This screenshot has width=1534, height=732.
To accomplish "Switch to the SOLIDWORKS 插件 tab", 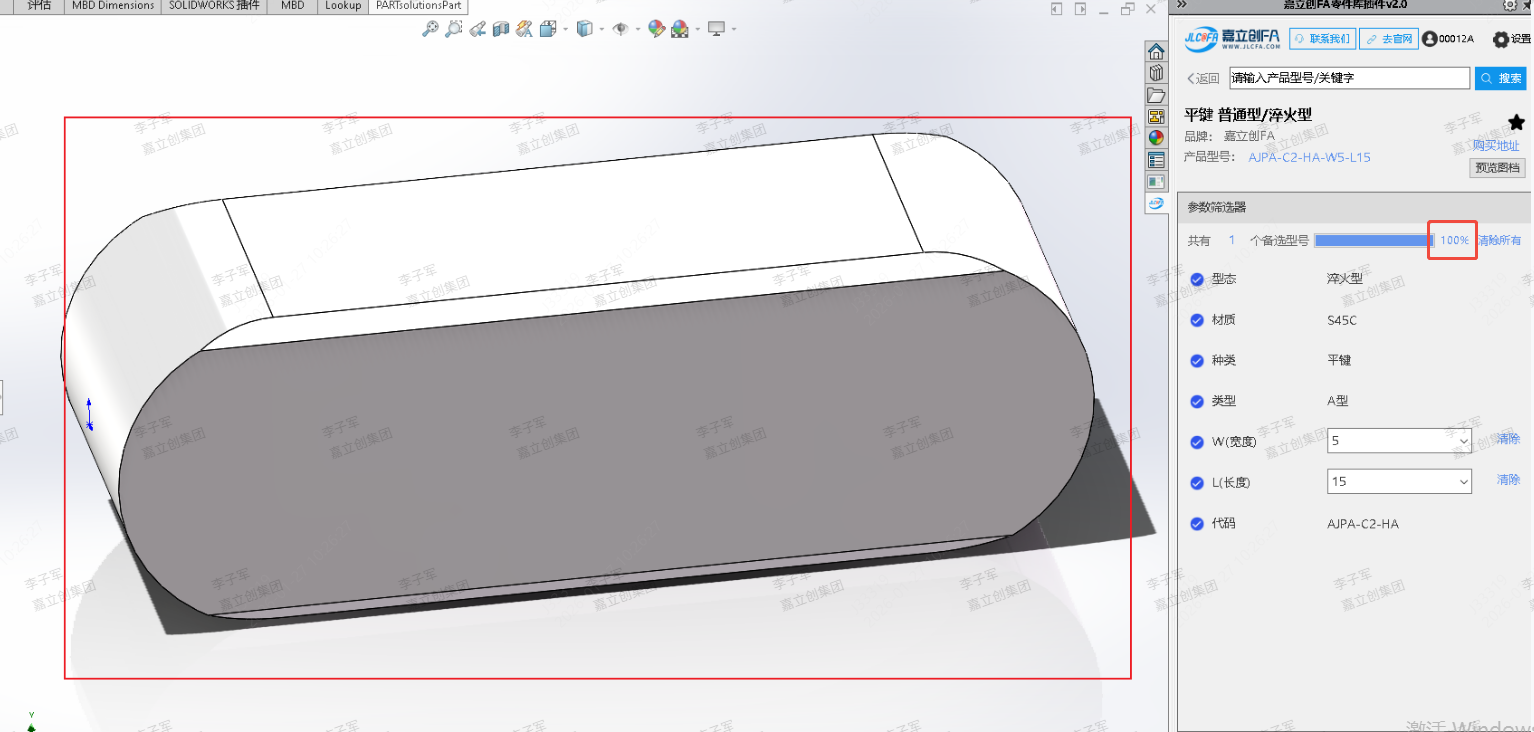I will 214,6.
